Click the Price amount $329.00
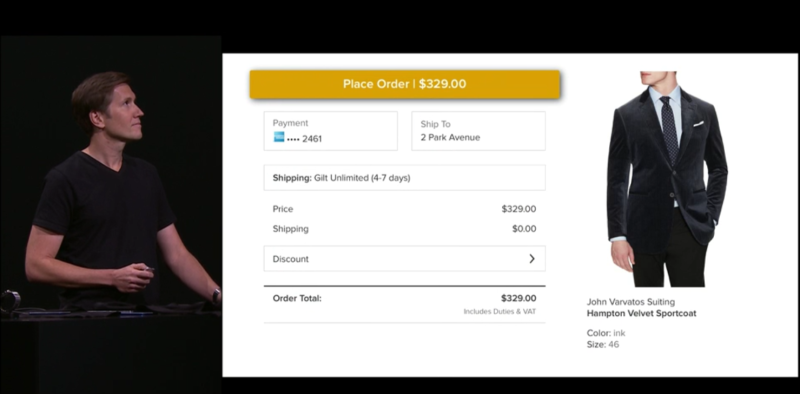Screen dimensions: 800x394 [x=519, y=209]
